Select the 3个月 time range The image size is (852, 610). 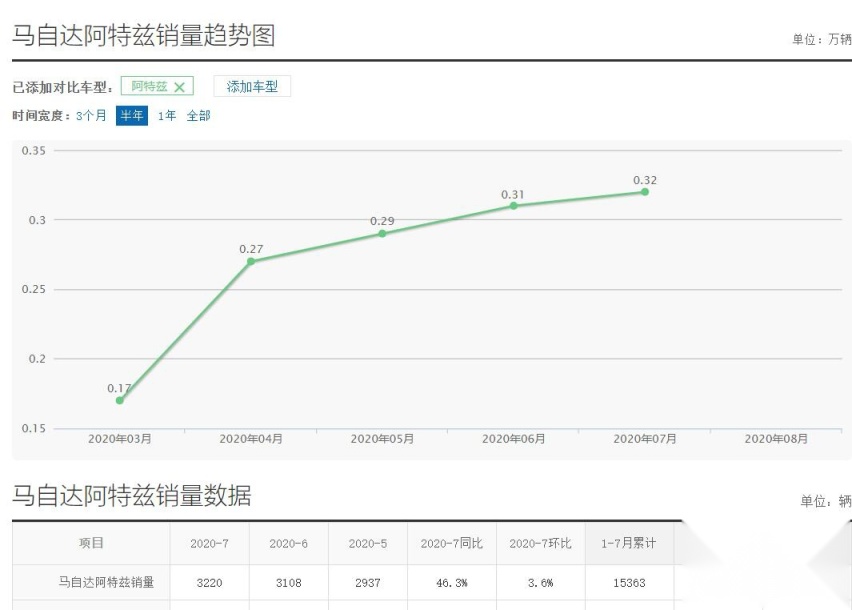[x=91, y=116]
